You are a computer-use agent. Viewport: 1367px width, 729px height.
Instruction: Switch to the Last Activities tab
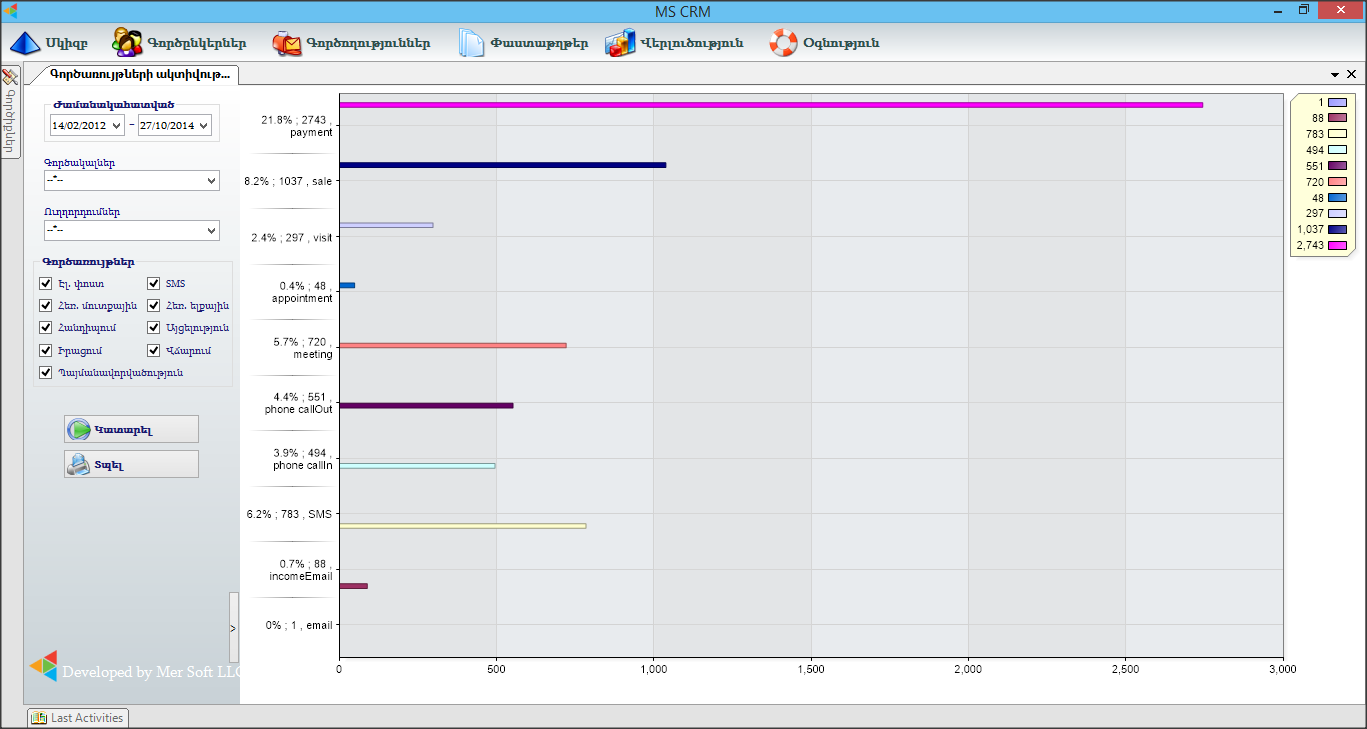pyautogui.click(x=78, y=718)
